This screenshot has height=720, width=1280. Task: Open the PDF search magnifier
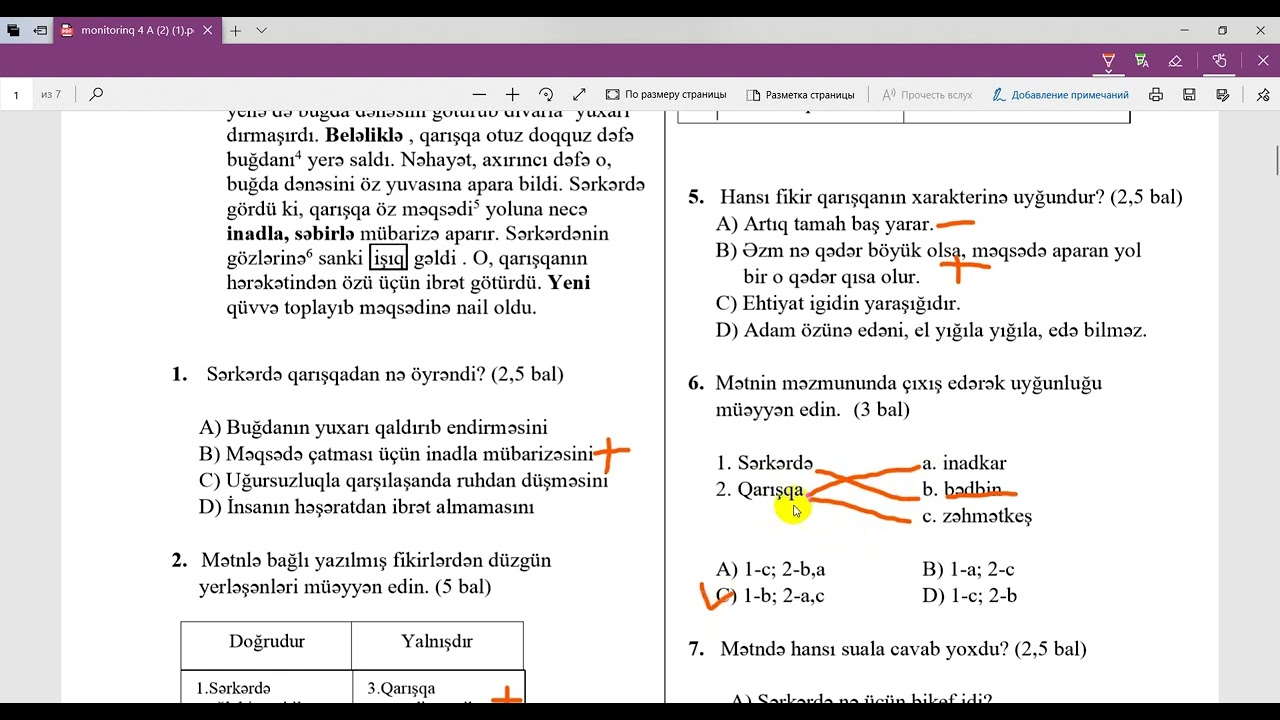(x=96, y=94)
